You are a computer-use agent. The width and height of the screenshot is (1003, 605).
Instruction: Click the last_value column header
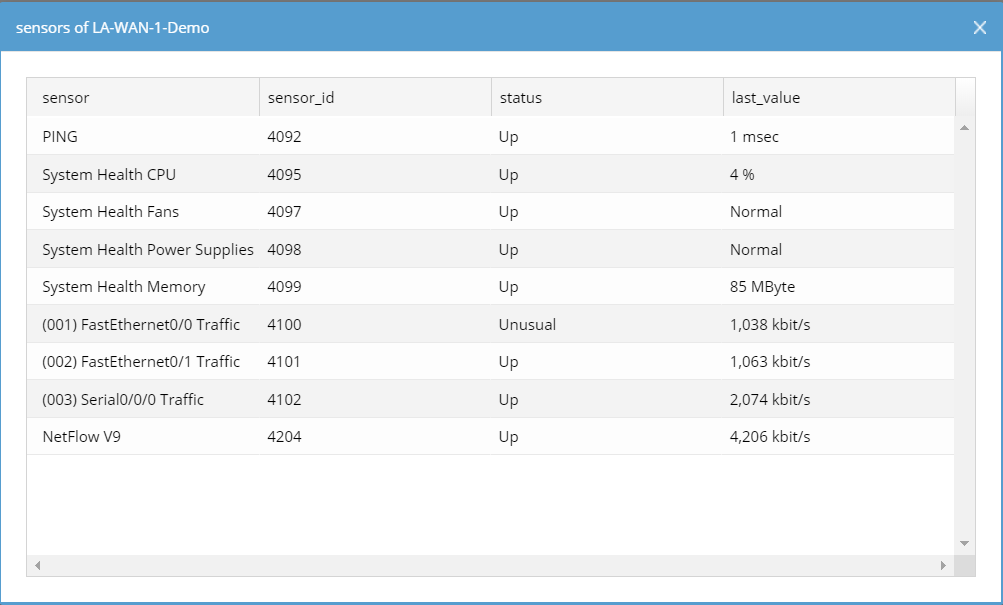click(766, 98)
